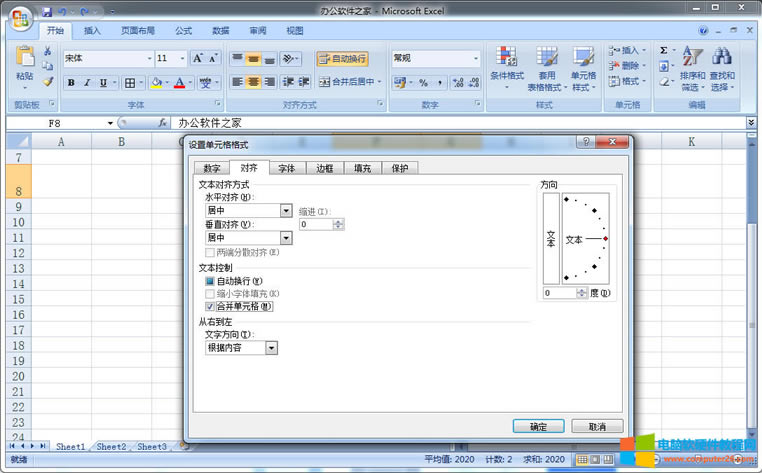Screen dimensions: 762x473
Task: Click the 确定 button
Action: (x=538, y=426)
